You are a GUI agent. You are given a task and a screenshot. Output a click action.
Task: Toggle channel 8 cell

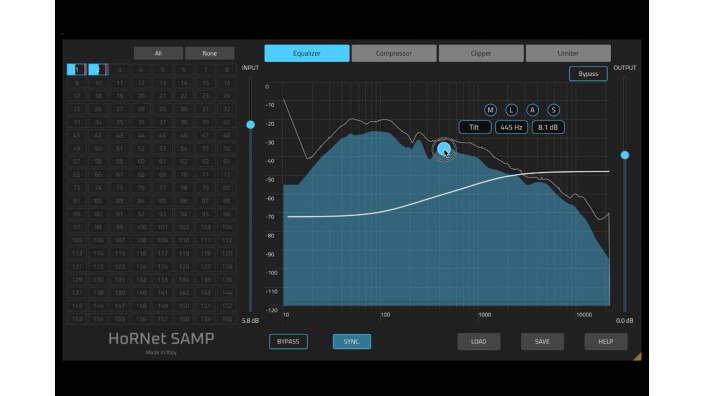(x=227, y=70)
